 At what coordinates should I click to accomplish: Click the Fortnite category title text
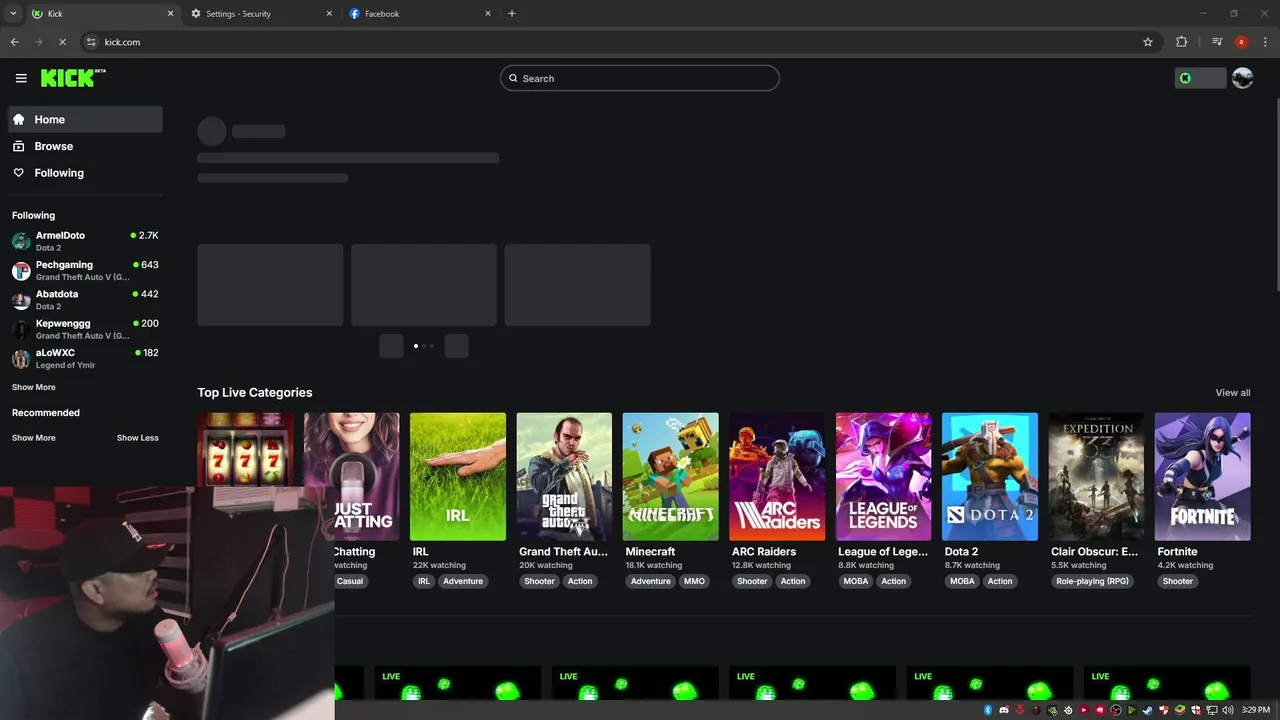click(1177, 552)
